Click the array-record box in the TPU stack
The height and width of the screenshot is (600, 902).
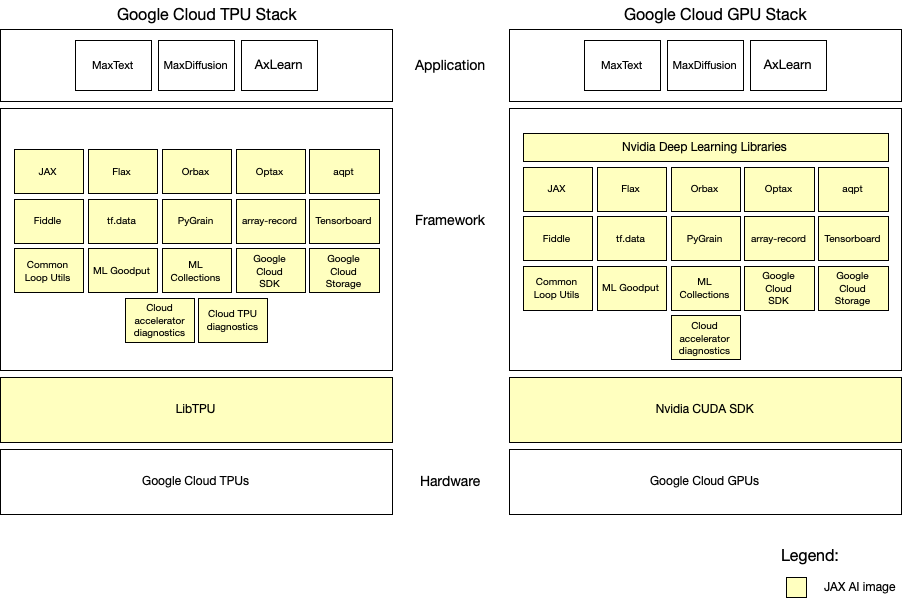coord(270,221)
